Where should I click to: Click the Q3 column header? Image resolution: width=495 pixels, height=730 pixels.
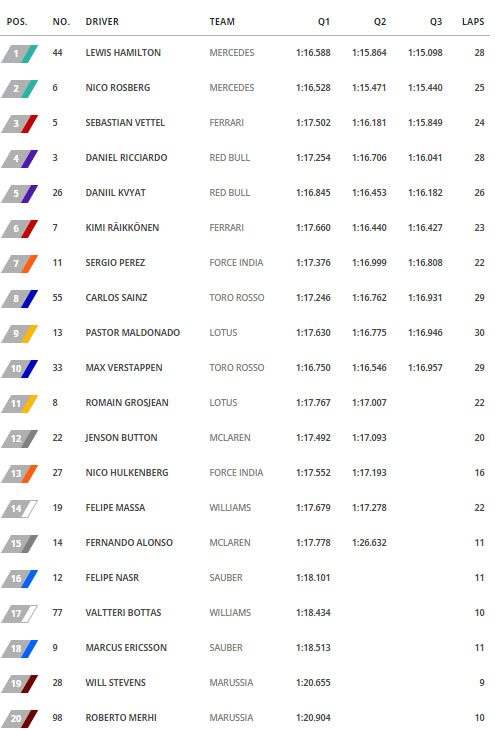tap(436, 21)
